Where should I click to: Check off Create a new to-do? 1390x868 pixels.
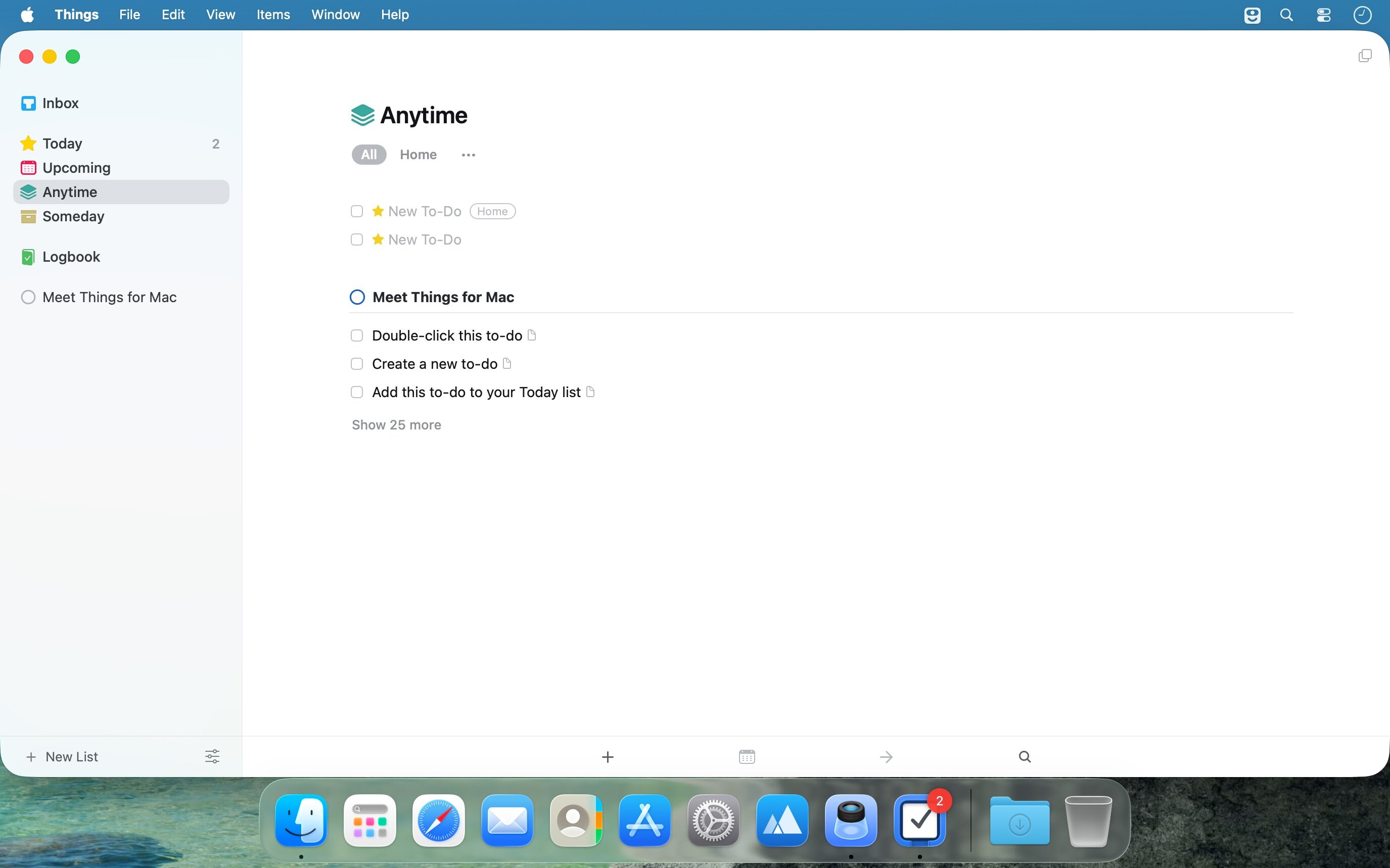[356, 363]
